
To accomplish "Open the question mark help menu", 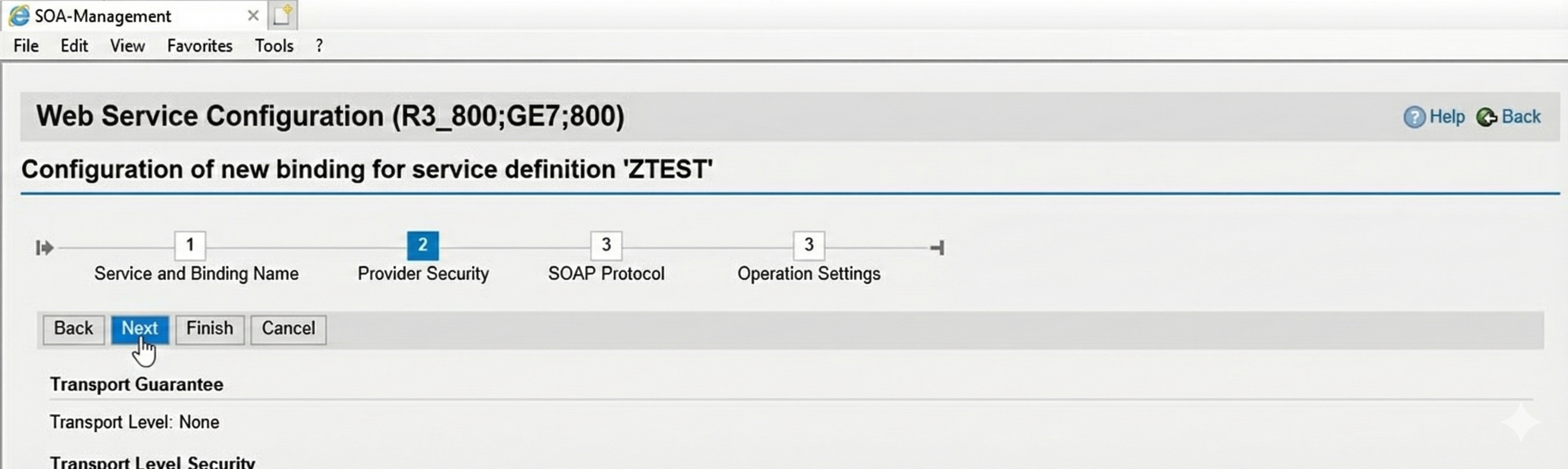I will pyautogui.click(x=319, y=46).
